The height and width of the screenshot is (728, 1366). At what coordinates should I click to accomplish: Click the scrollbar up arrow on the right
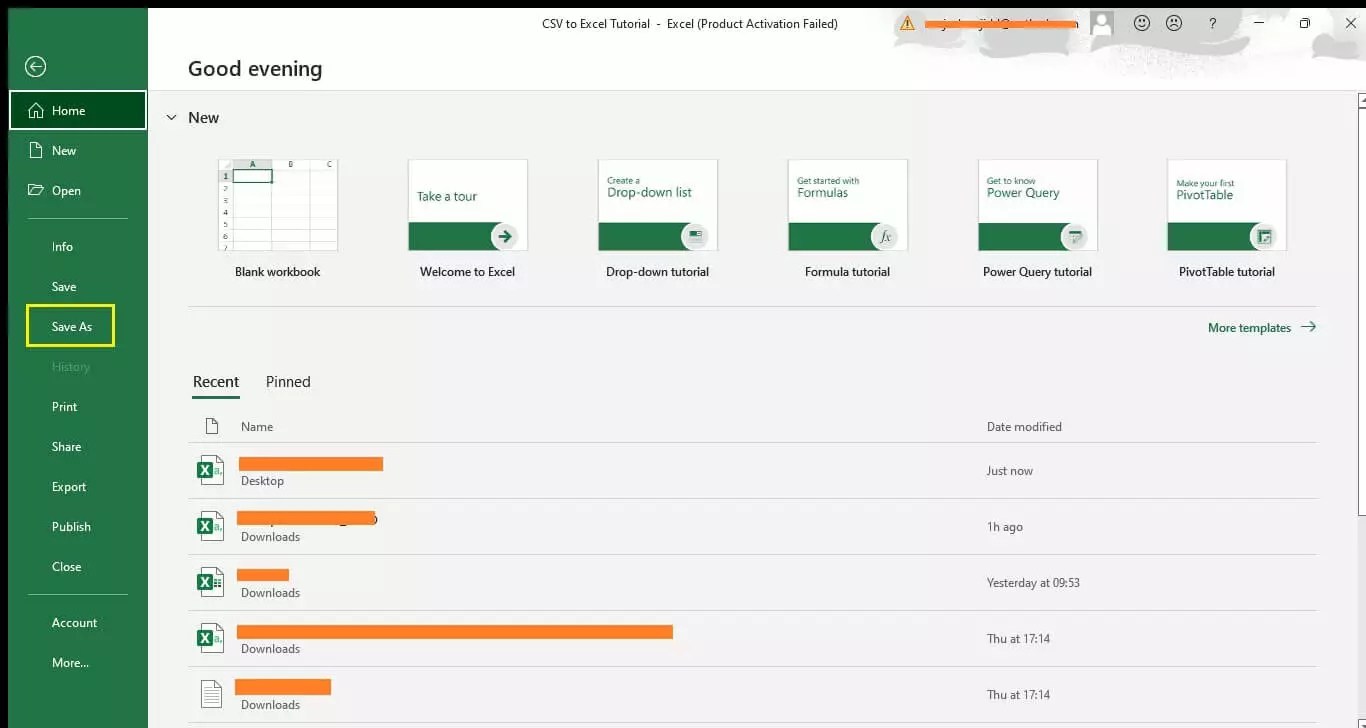click(1359, 99)
